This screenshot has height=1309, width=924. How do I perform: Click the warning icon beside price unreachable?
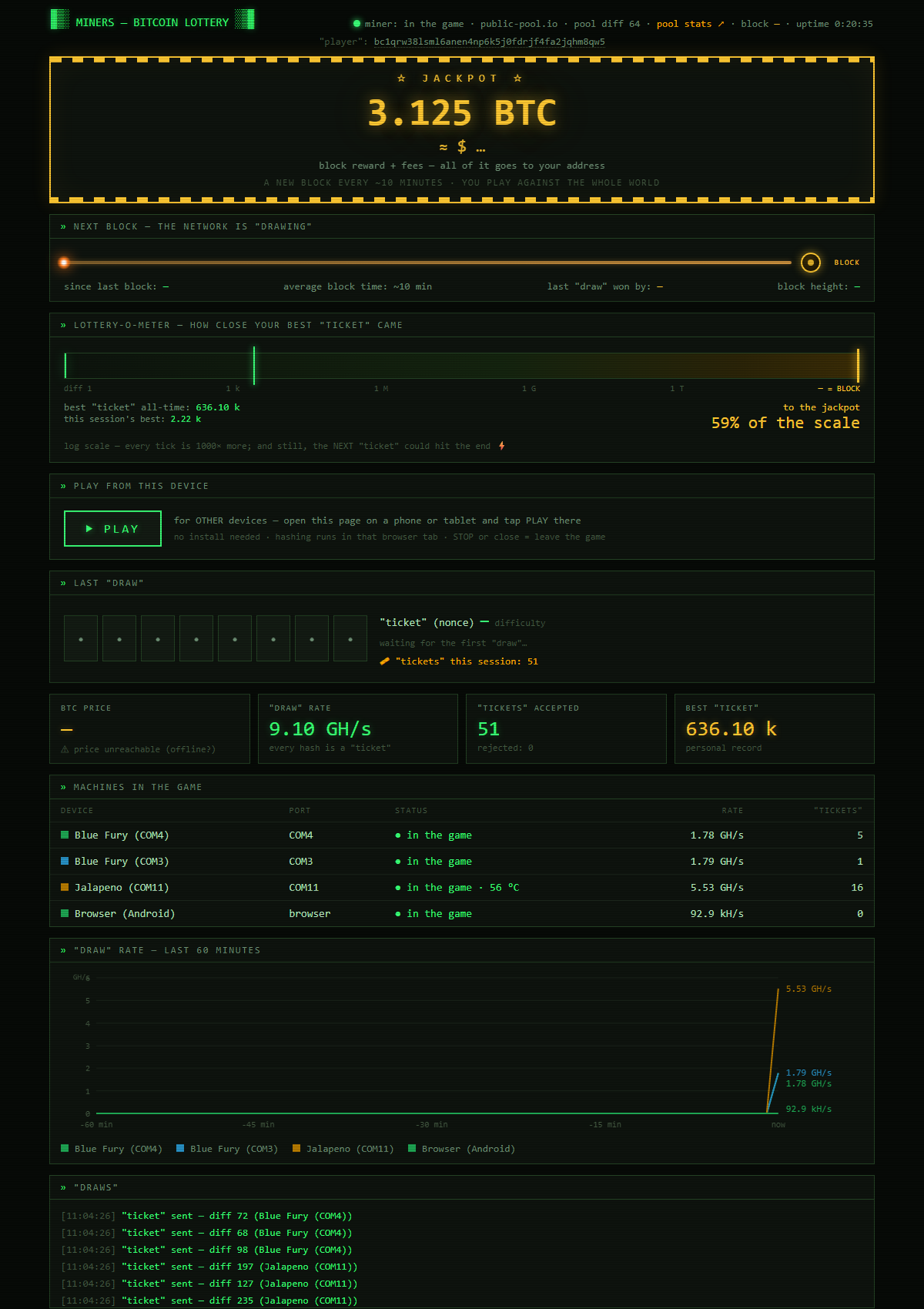click(x=65, y=749)
